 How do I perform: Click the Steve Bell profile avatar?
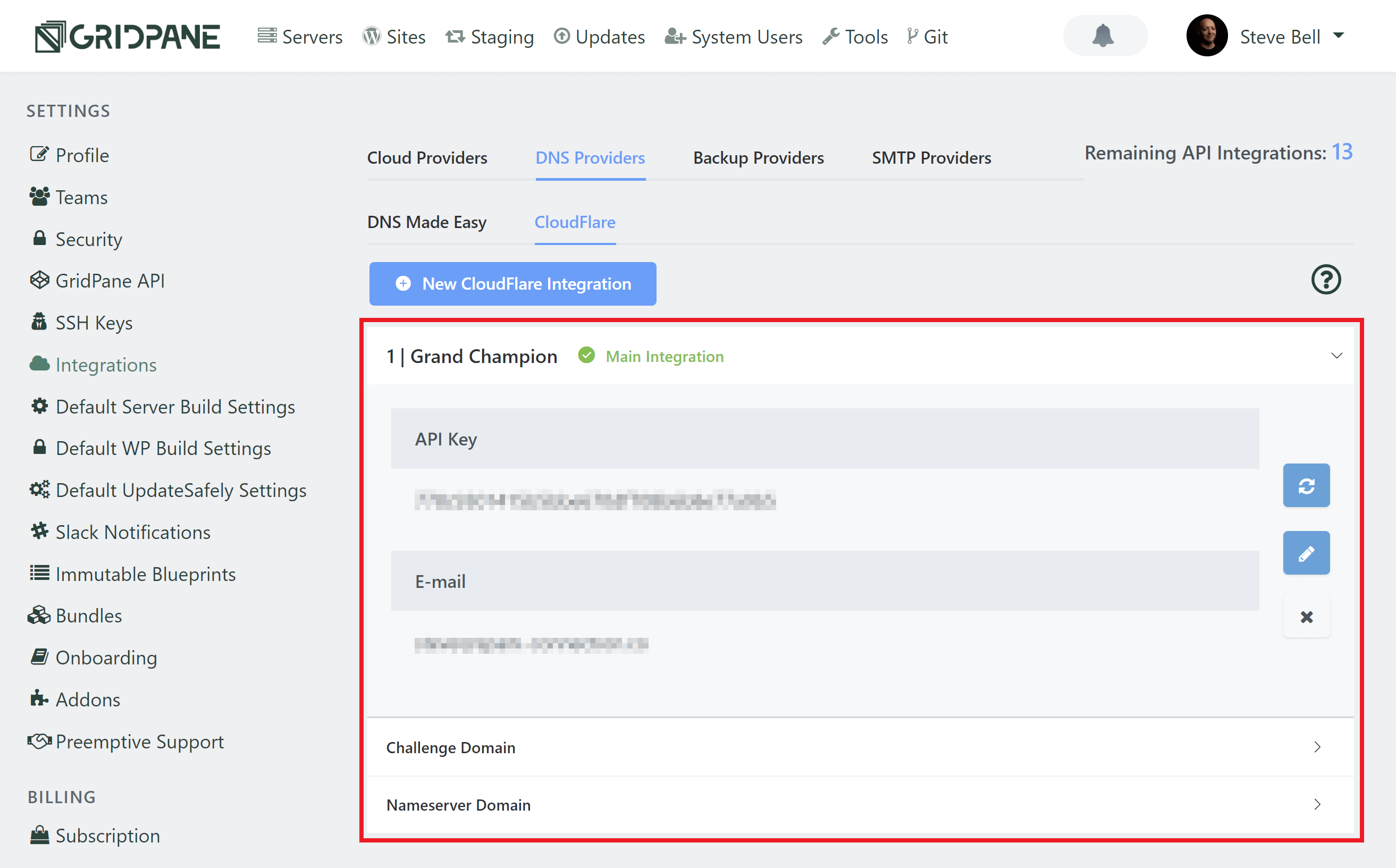click(1207, 36)
